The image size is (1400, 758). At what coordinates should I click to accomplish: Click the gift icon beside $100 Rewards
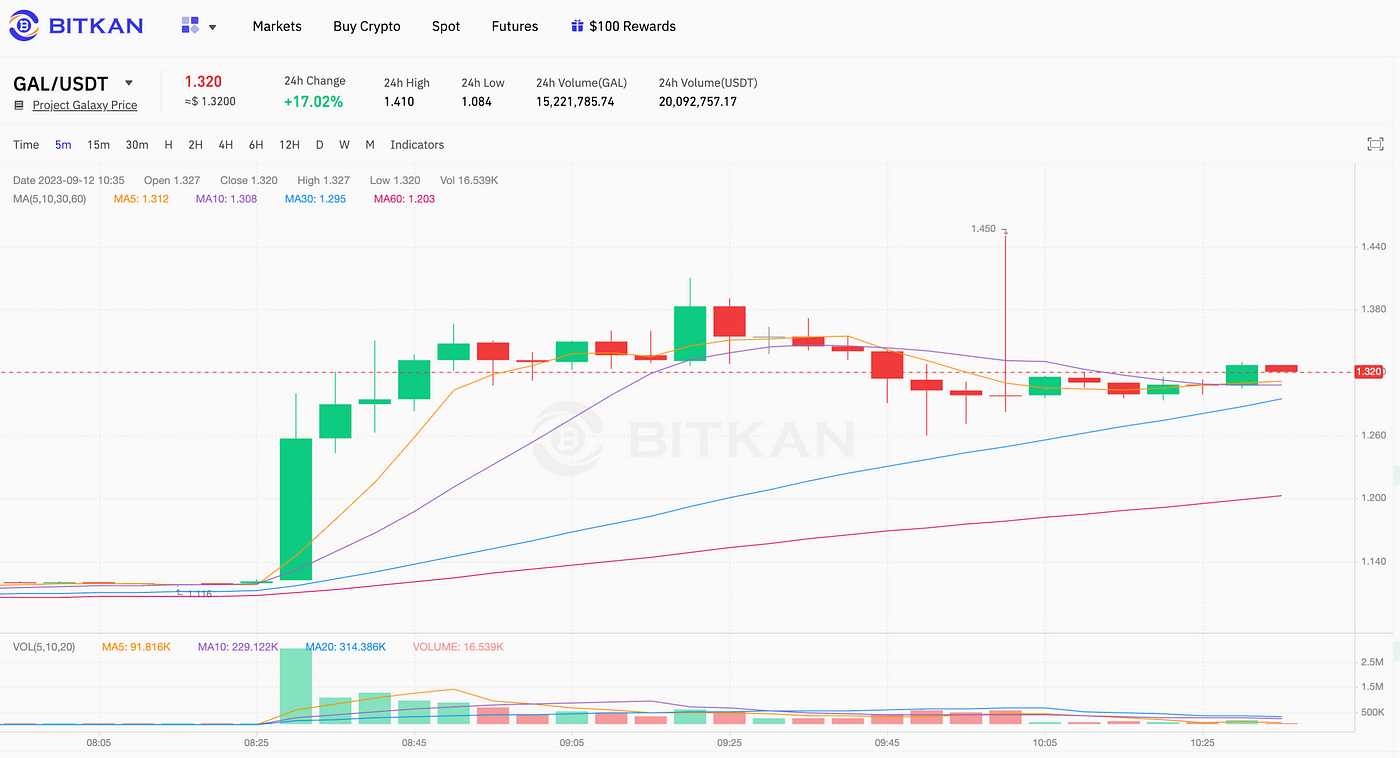coord(577,26)
